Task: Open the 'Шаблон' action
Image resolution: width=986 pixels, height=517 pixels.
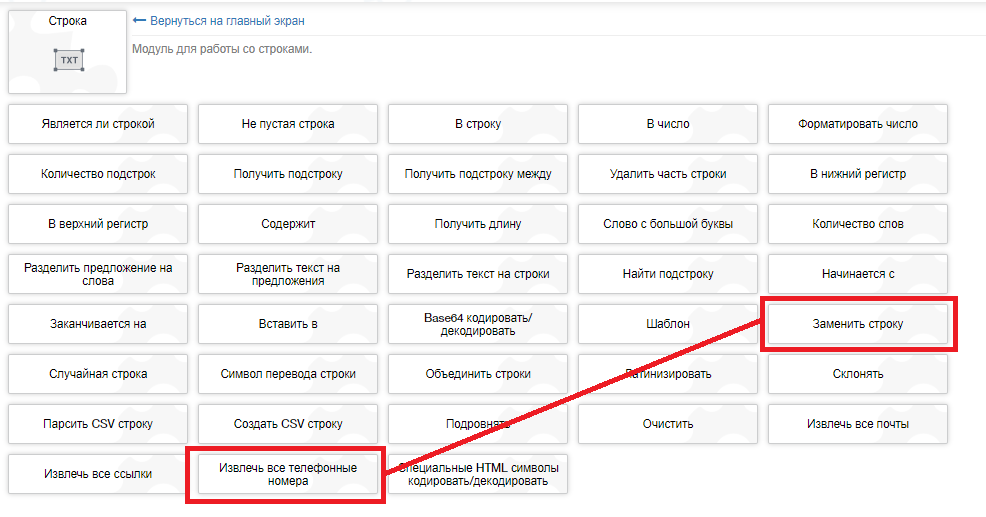Action: [x=668, y=324]
